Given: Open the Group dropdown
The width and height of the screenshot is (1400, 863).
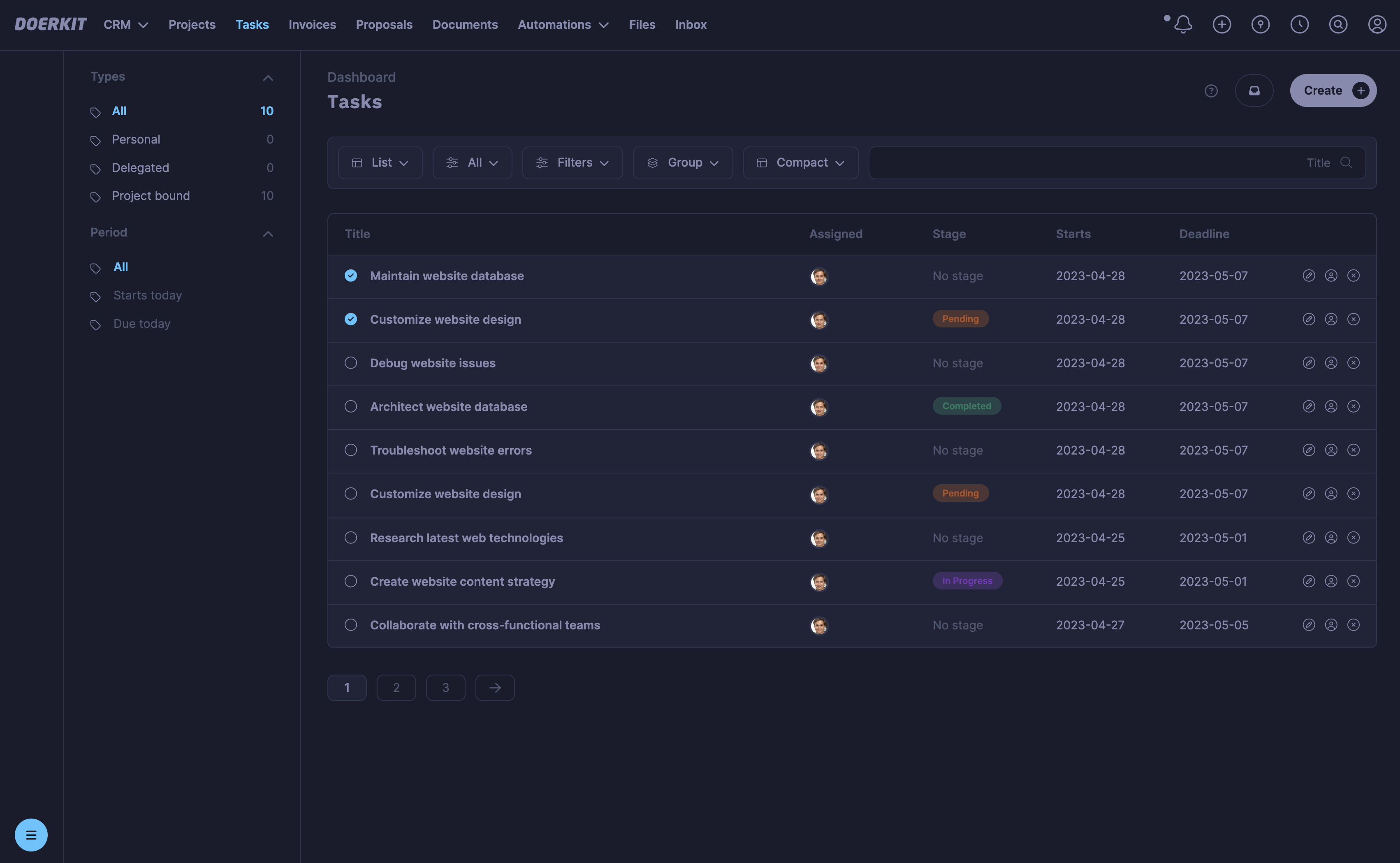Looking at the screenshot, I should coord(683,162).
